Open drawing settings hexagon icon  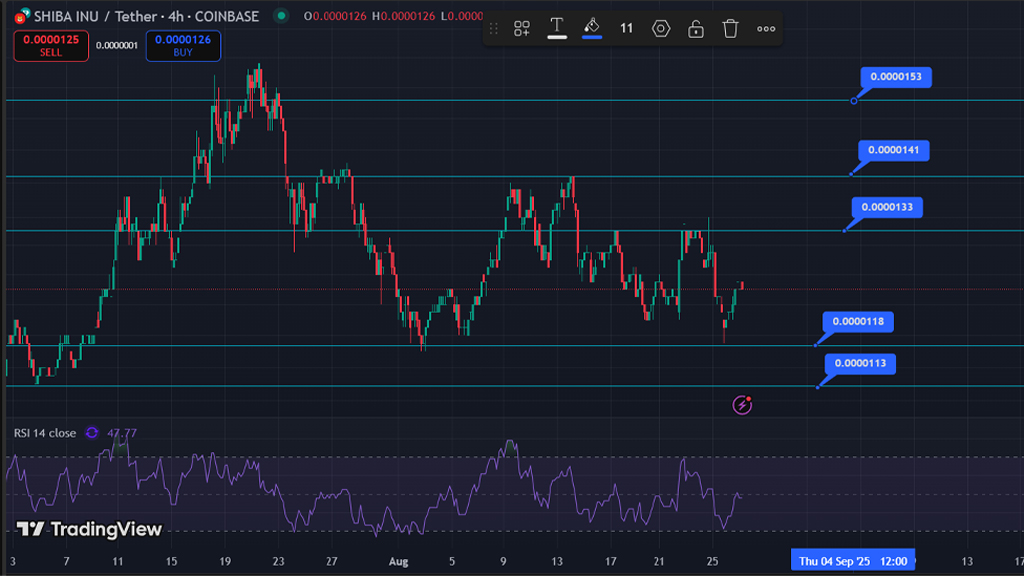(x=661, y=29)
